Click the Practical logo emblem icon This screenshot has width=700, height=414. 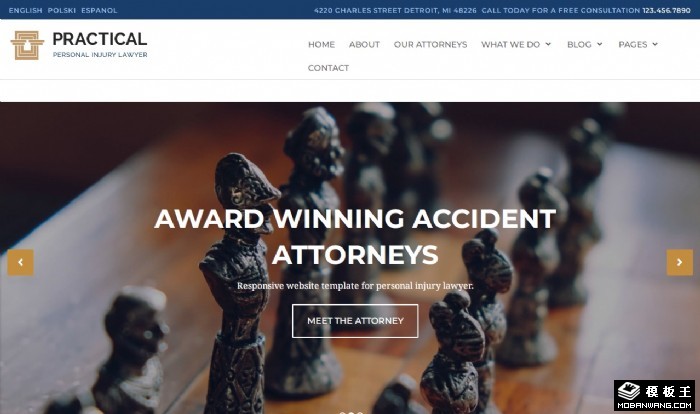(27, 45)
